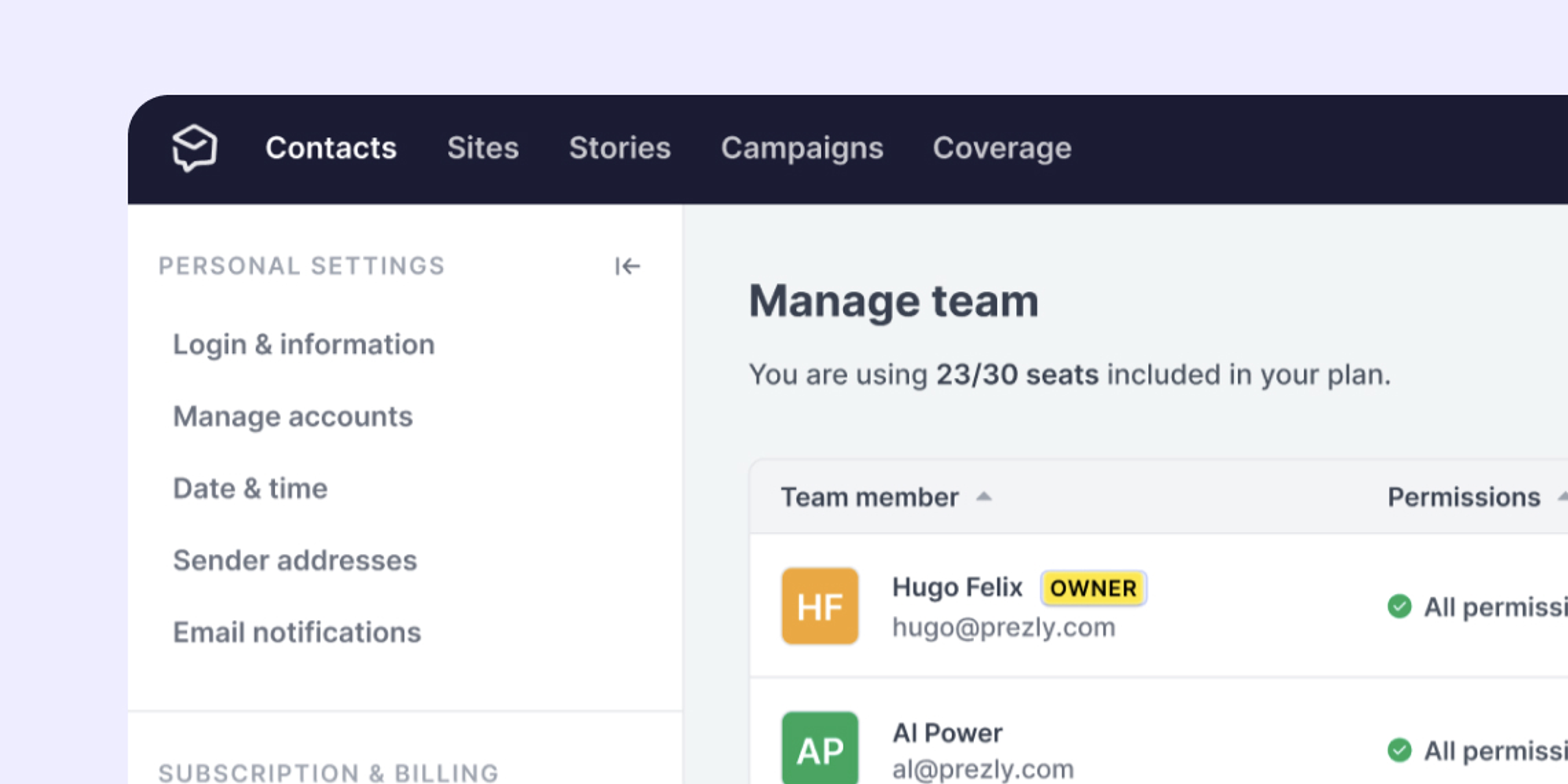Open Login & information settings
The image size is (1568, 784).
[x=304, y=344]
